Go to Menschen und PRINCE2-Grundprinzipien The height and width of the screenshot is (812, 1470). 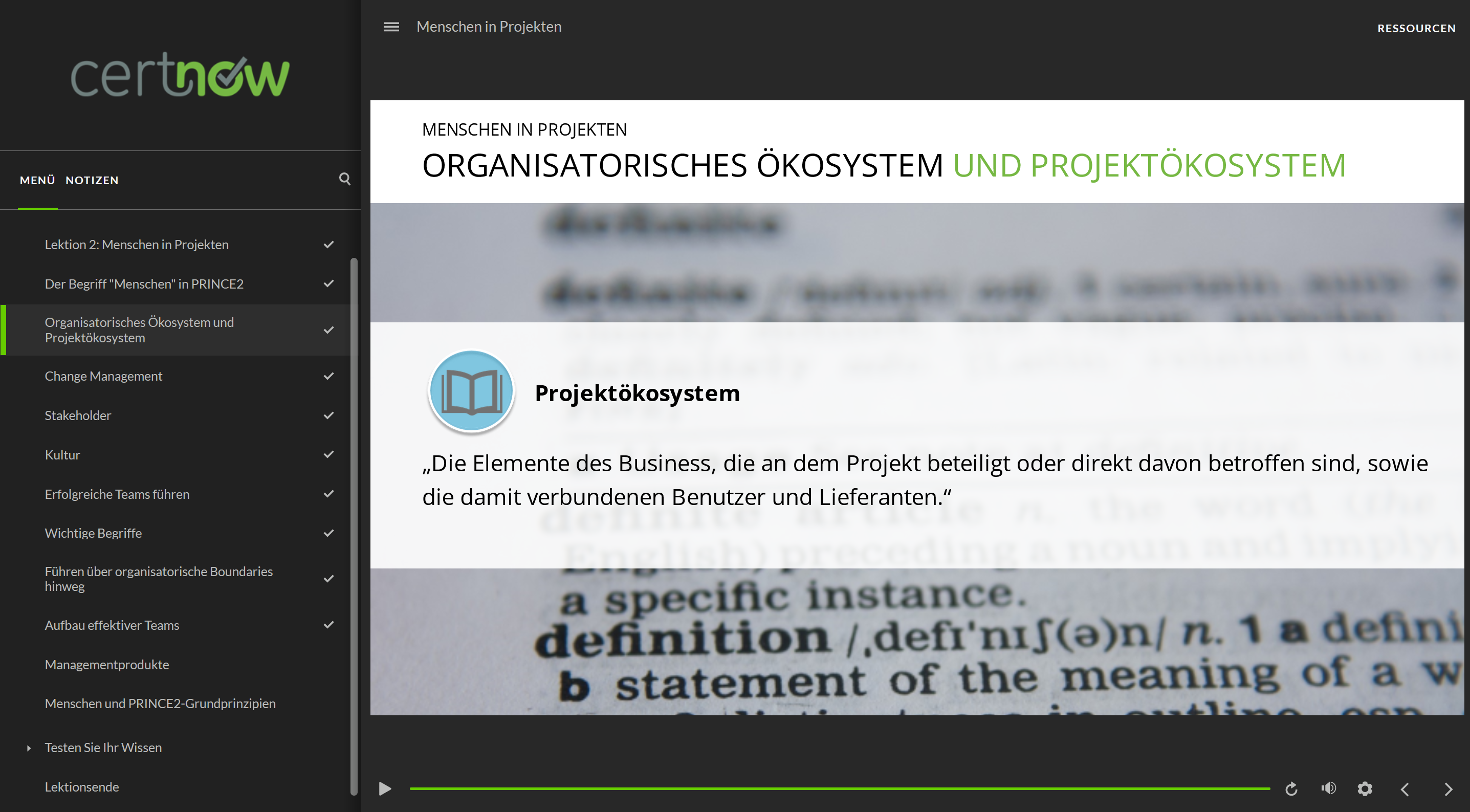coord(160,704)
